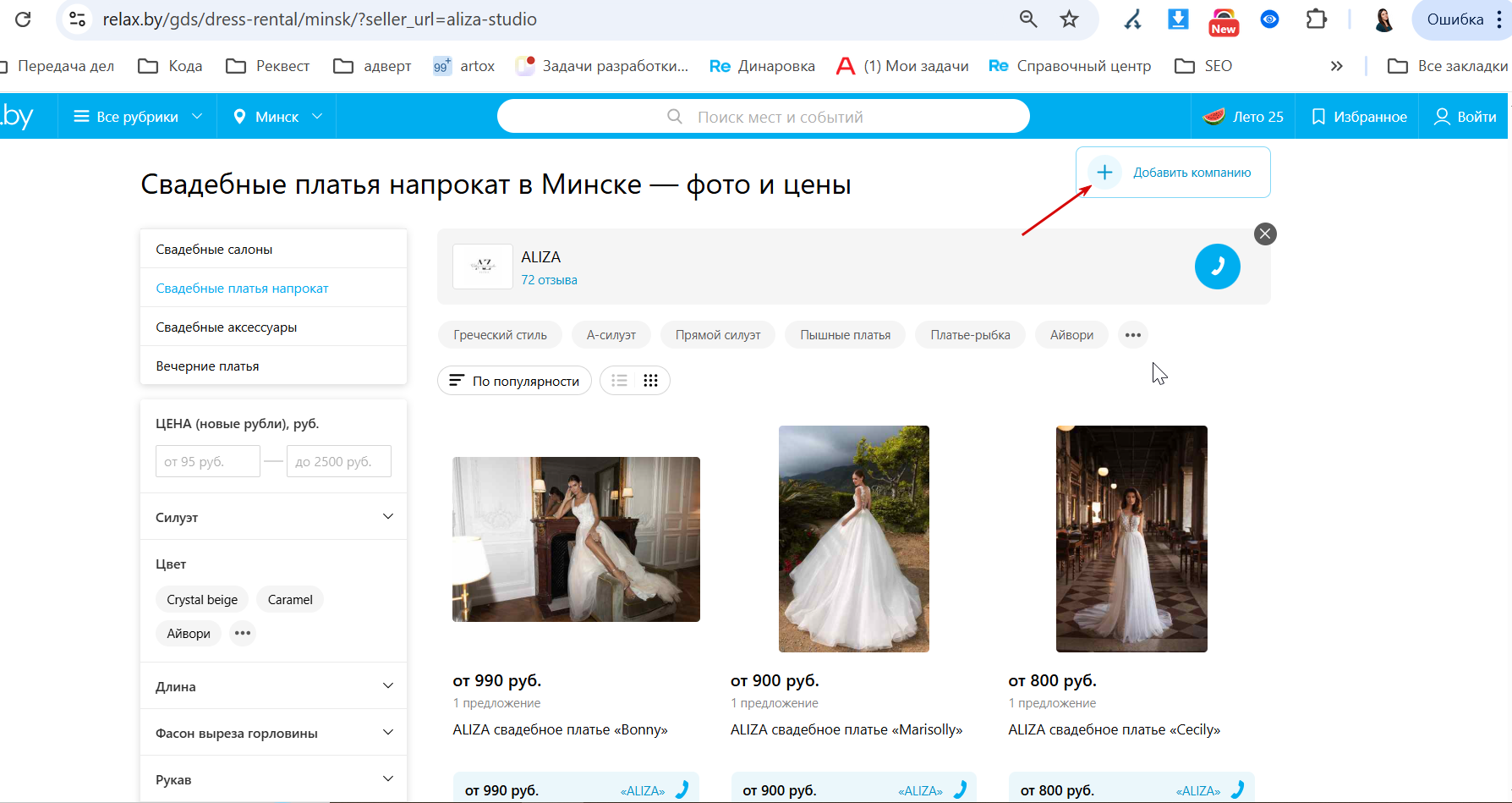Click the Добавить компанию button
Image resolution: width=1512 pixels, height=803 pixels.
click(x=1173, y=173)
